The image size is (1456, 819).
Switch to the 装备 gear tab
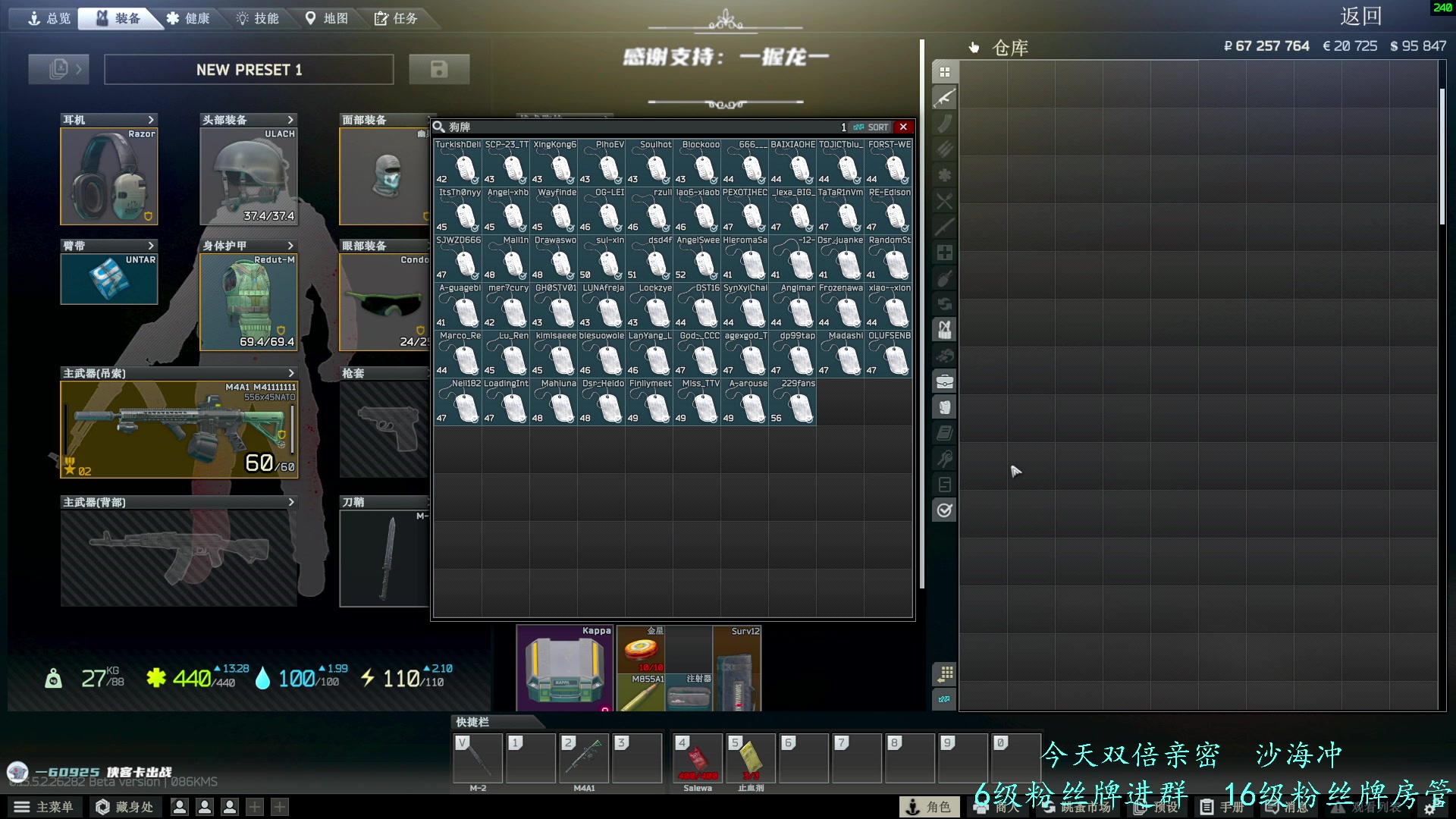pos(118,18)
